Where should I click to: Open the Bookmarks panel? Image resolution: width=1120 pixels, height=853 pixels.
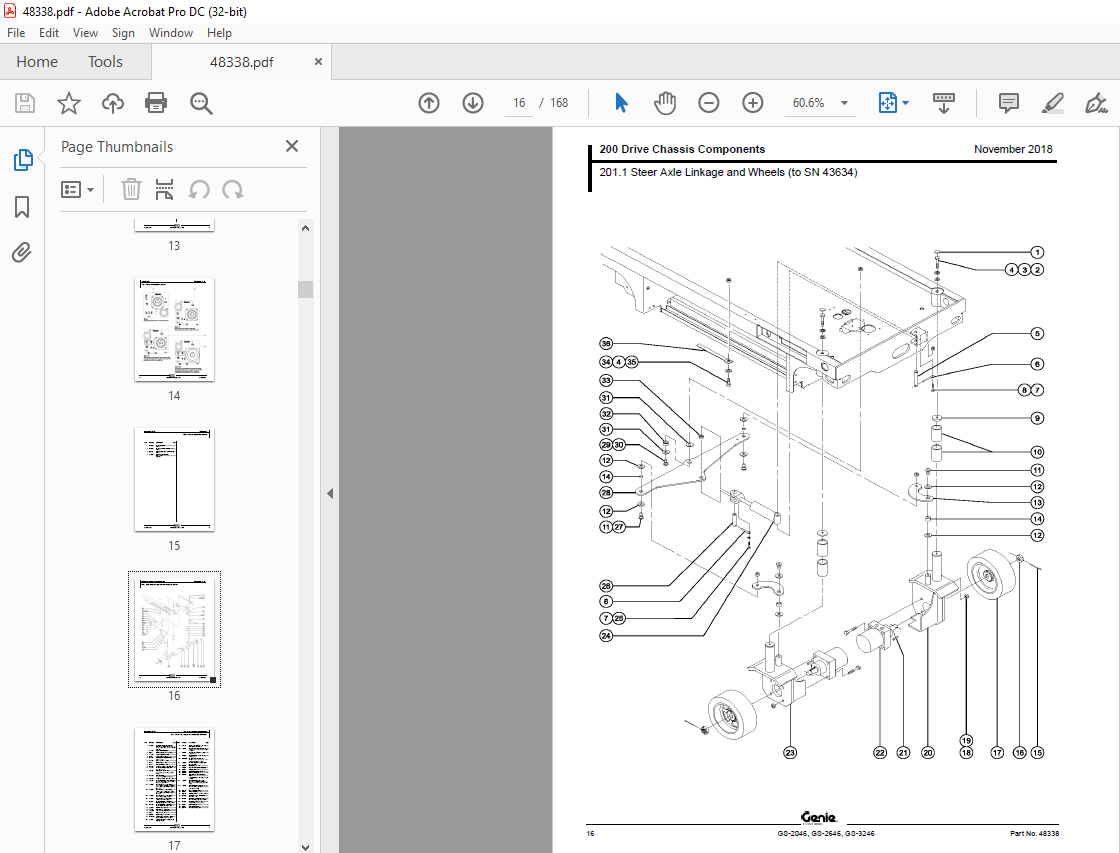(22, 207)
